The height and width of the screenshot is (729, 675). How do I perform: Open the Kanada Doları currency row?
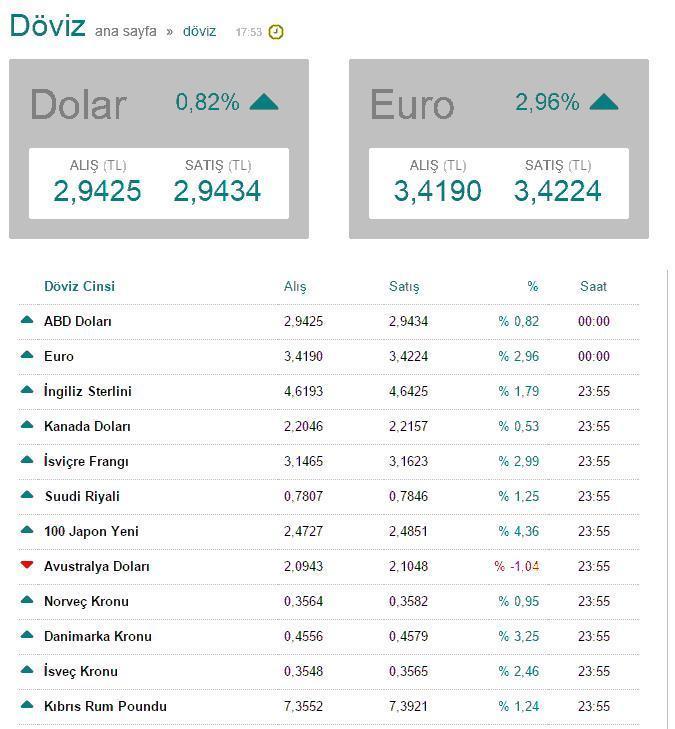pos(87,426)
